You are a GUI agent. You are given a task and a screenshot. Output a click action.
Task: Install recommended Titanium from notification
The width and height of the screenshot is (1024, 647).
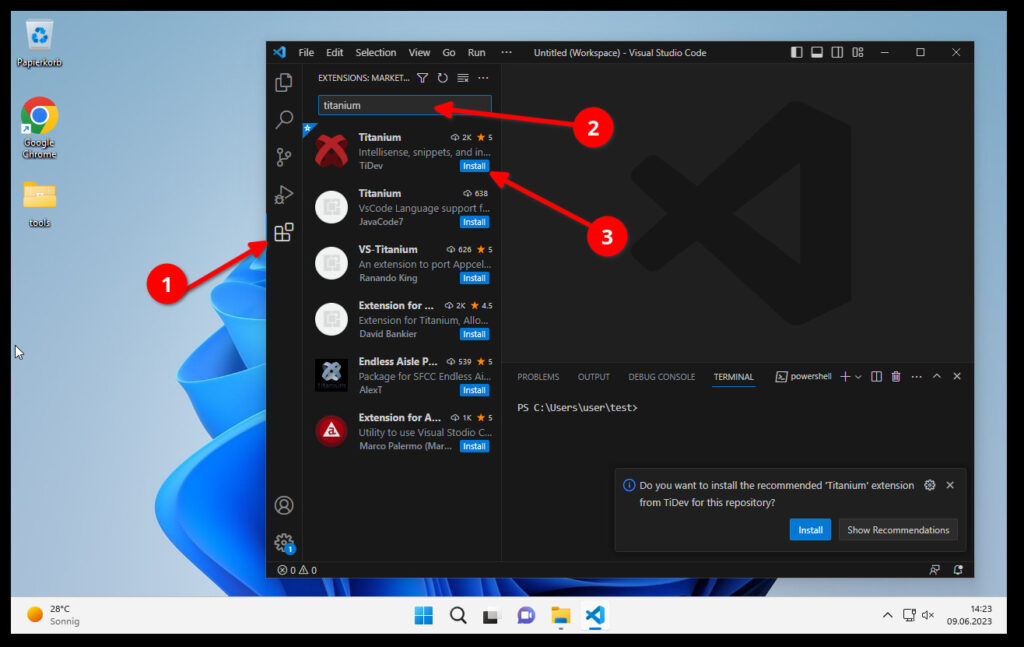coord(810,529)
